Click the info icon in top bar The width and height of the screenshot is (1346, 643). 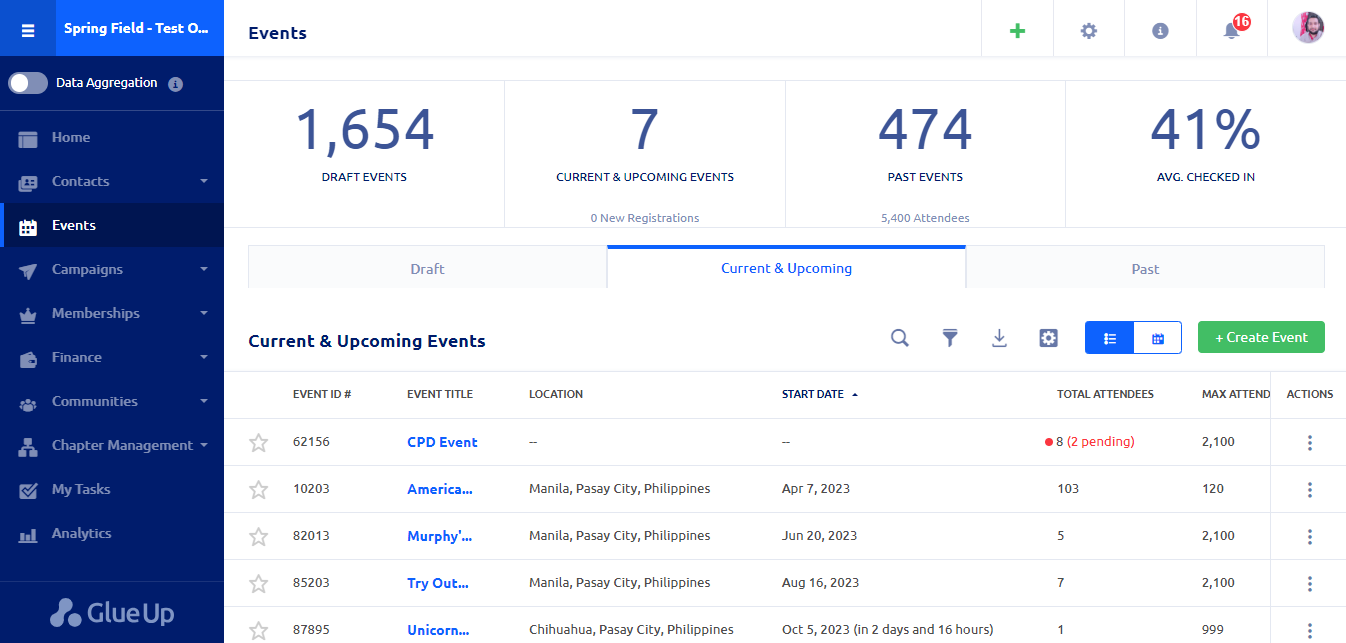pos(1160,31)
